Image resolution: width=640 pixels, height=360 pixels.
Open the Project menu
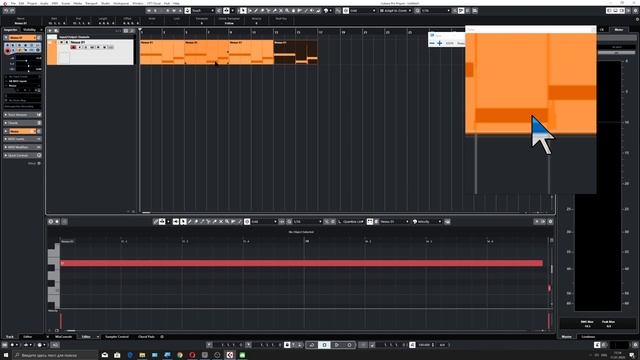pyautogui.click(x=32, y=3)
